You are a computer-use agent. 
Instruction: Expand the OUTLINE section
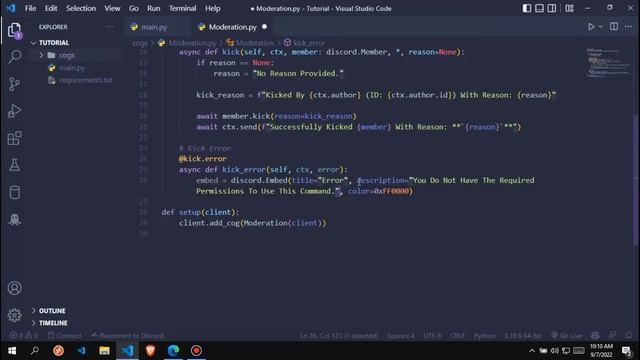(48, 311)
